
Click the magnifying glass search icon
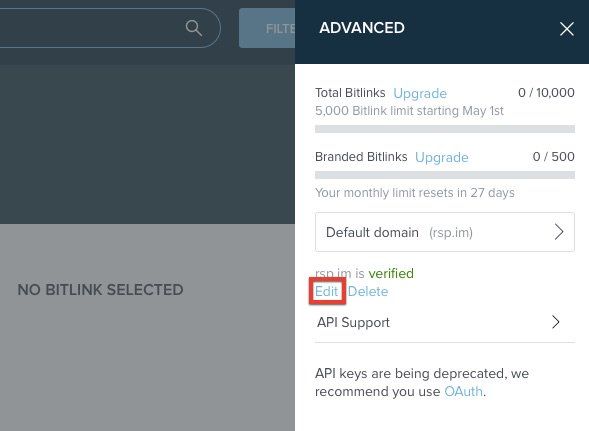click(x=194, y=28)
